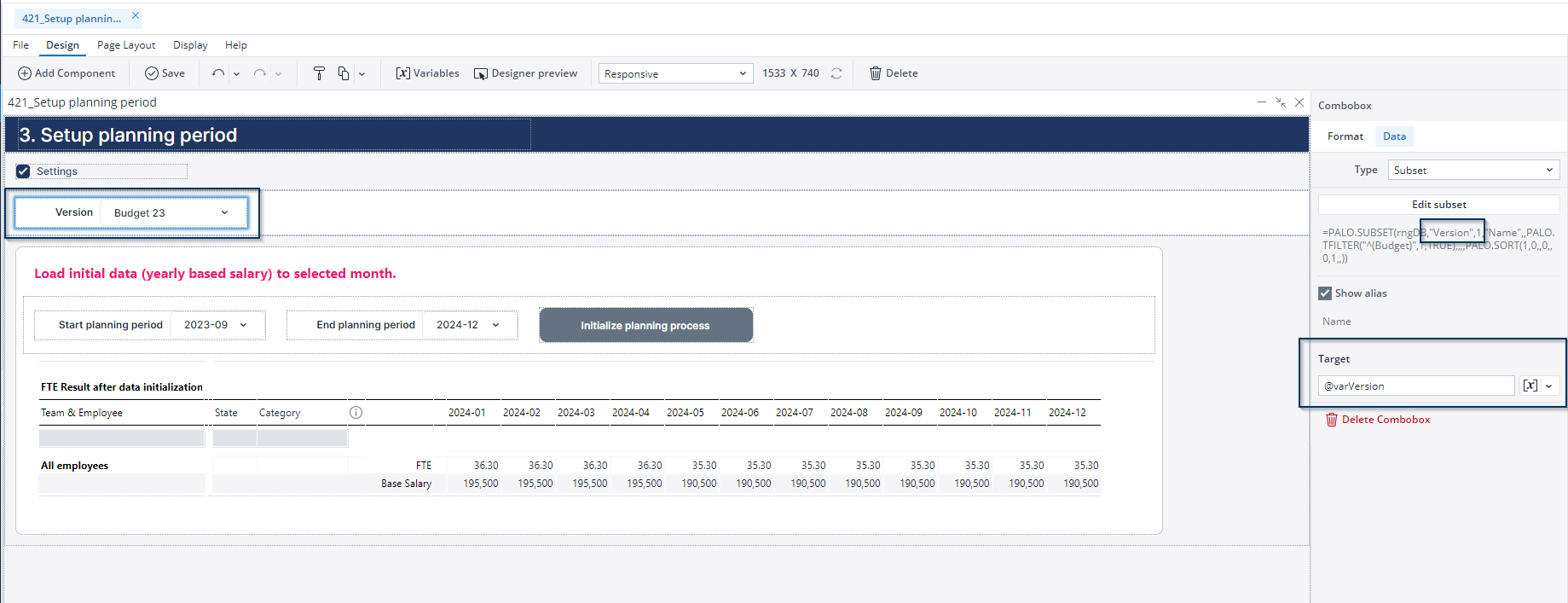Open the Variables panel
1568x603 pixels.
[427, 73]
